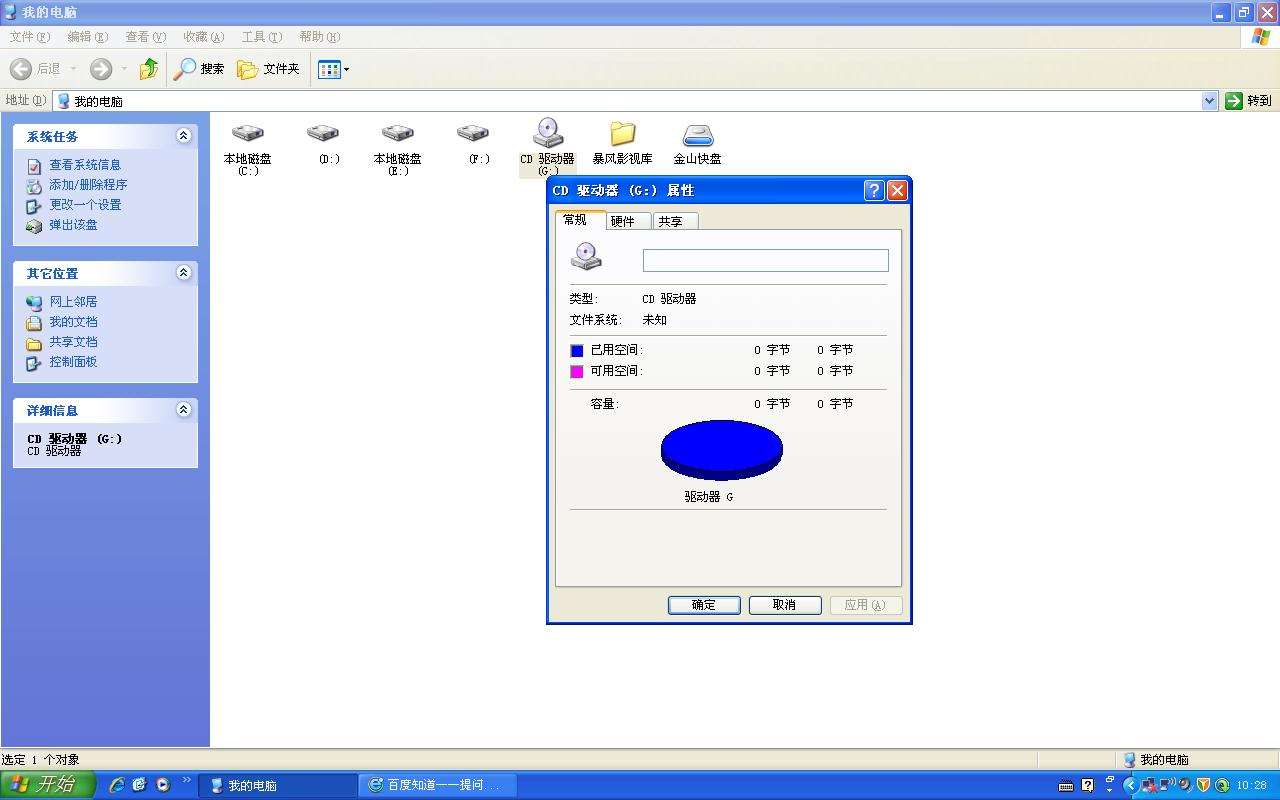Close the CD 驱动器 properties dialog
The image size is (1280, 800).
coord(897,190)
